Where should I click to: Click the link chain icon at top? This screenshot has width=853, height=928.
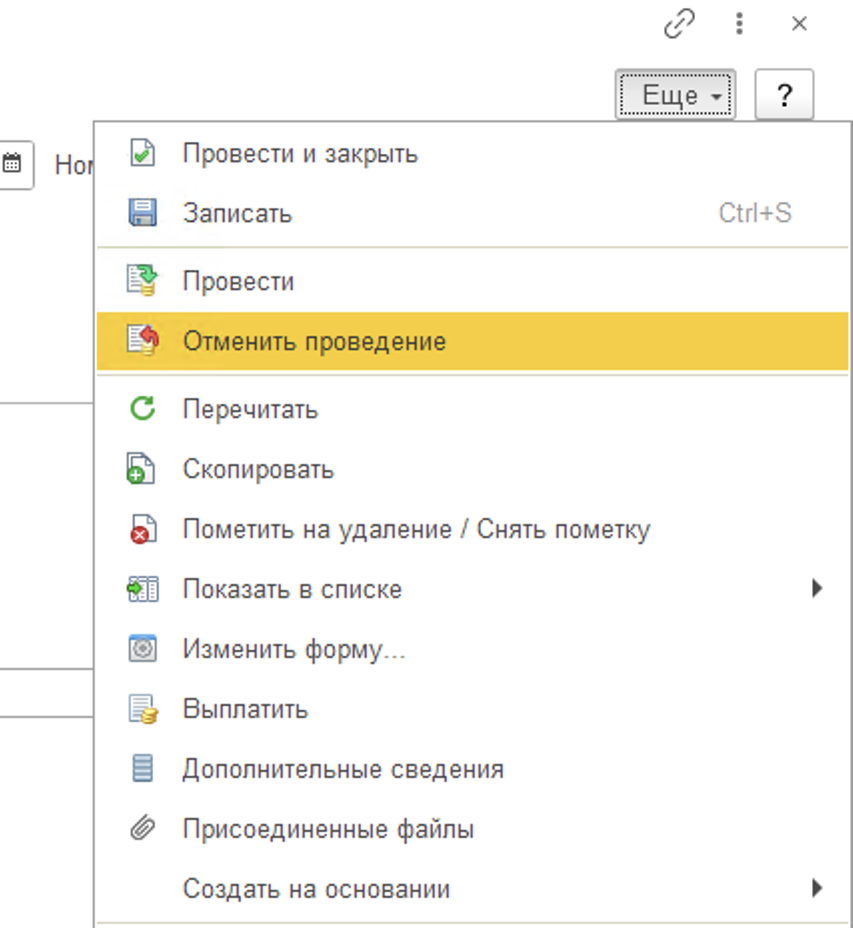pos(679,24)
